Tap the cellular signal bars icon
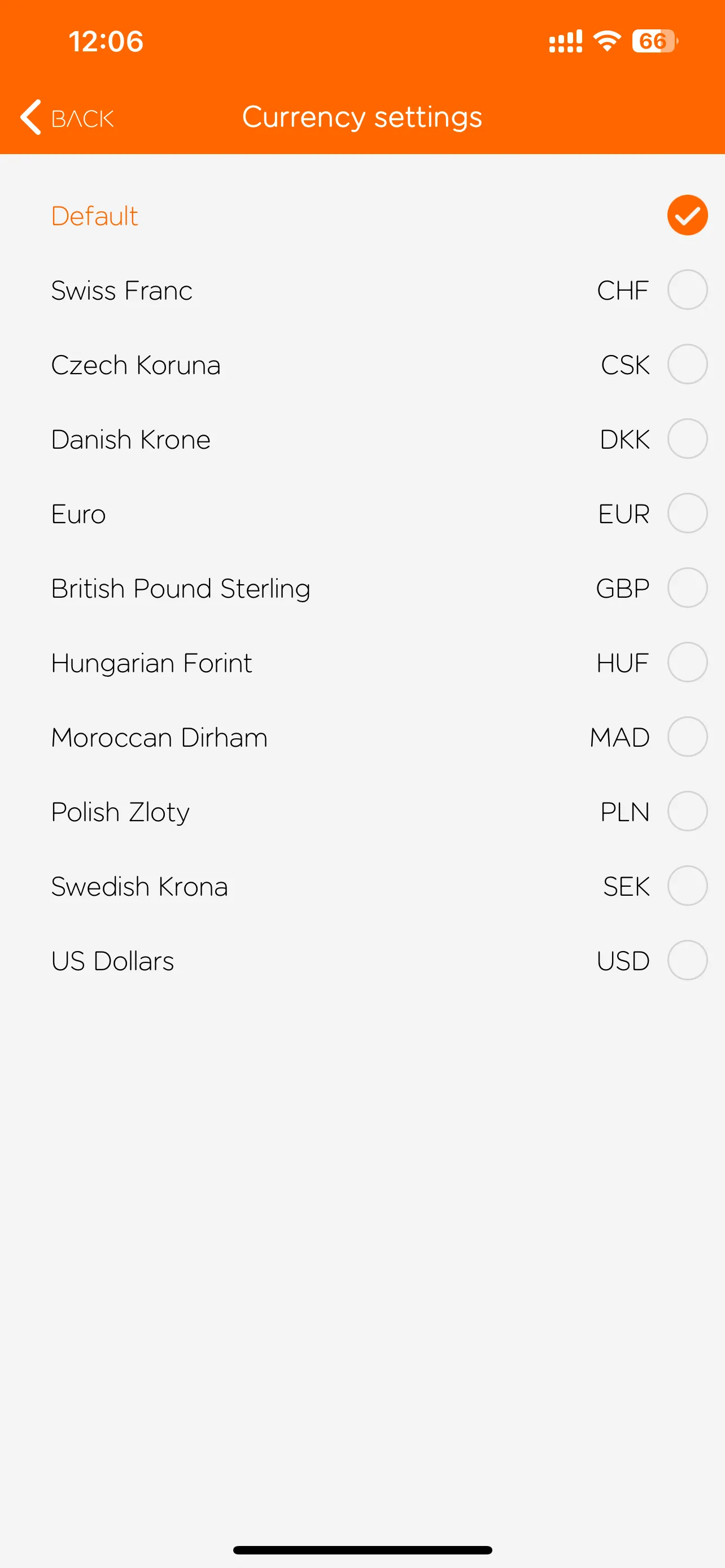The image size is (725, 1568). tap(565, 41)
